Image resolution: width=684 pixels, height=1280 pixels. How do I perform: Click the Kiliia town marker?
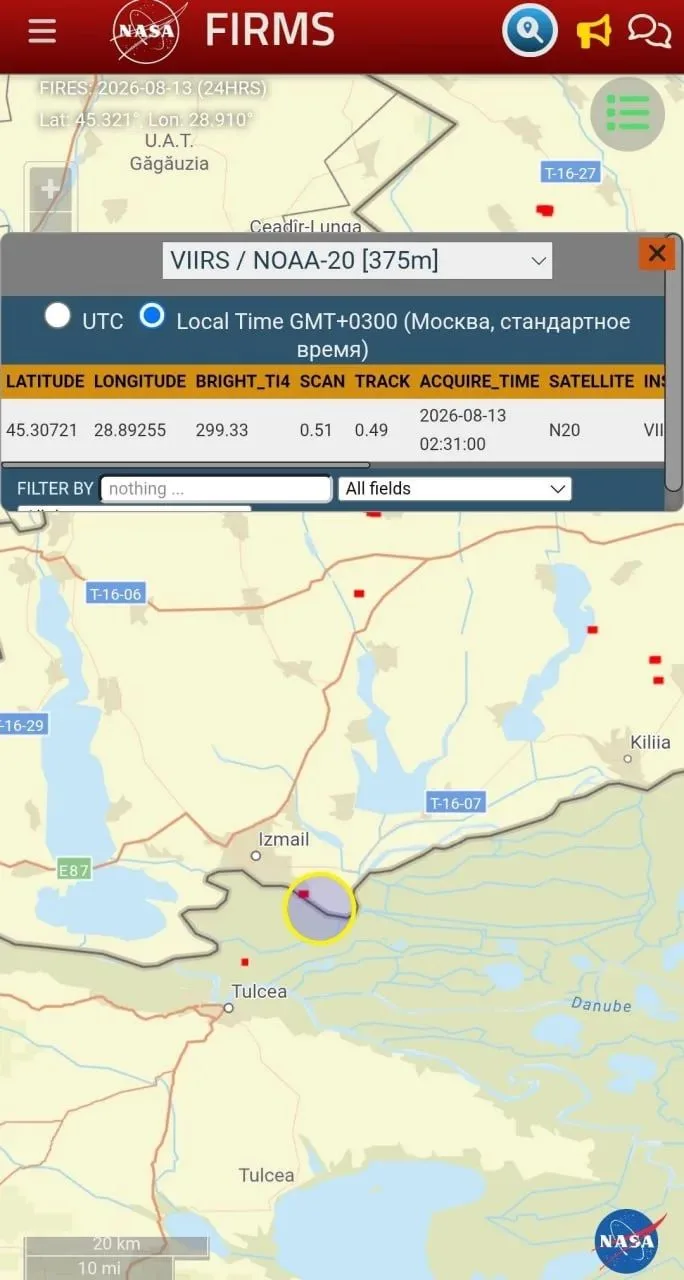coord(628,759)
